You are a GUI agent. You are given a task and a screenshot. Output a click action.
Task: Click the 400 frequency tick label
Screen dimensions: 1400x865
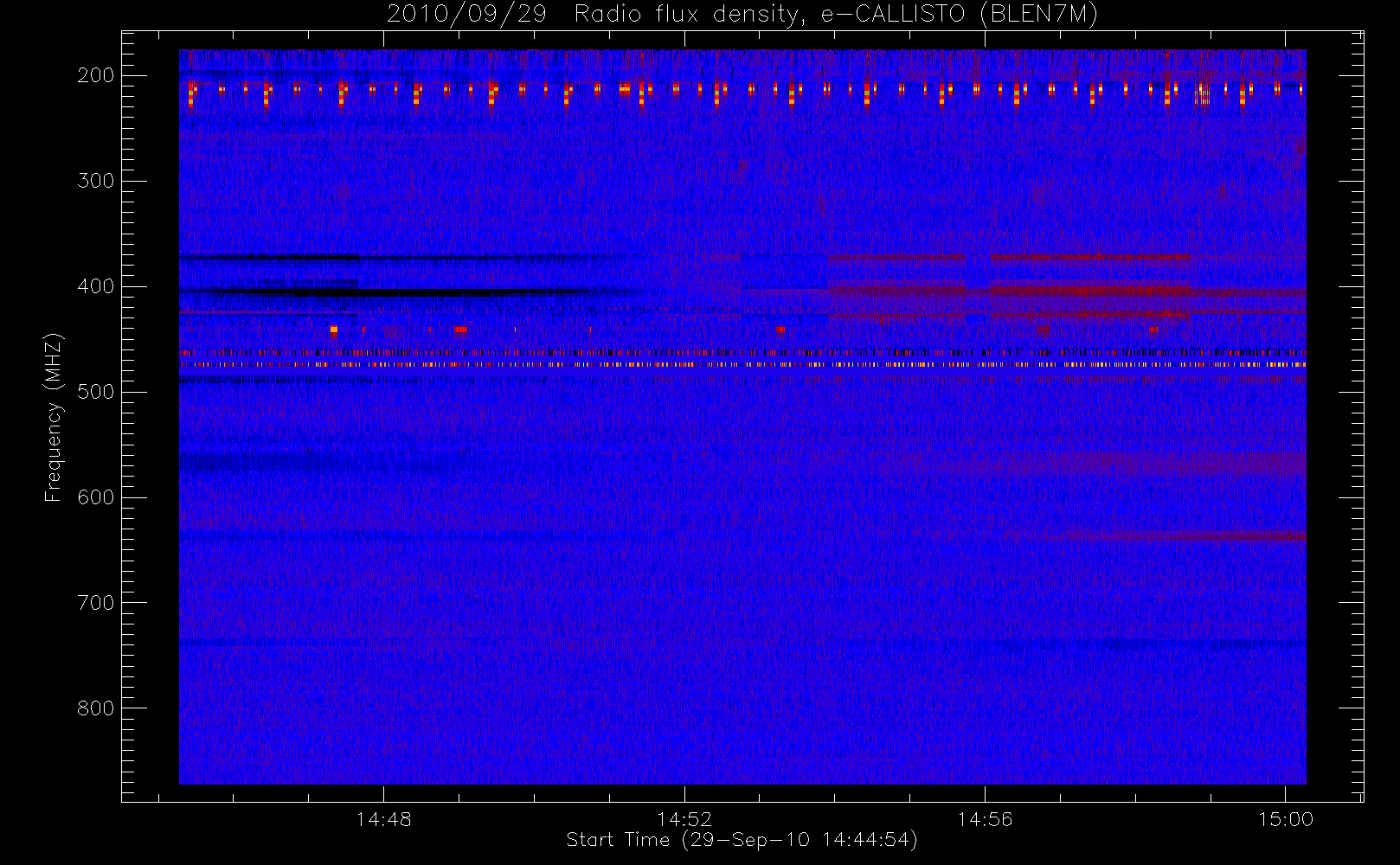96,286
